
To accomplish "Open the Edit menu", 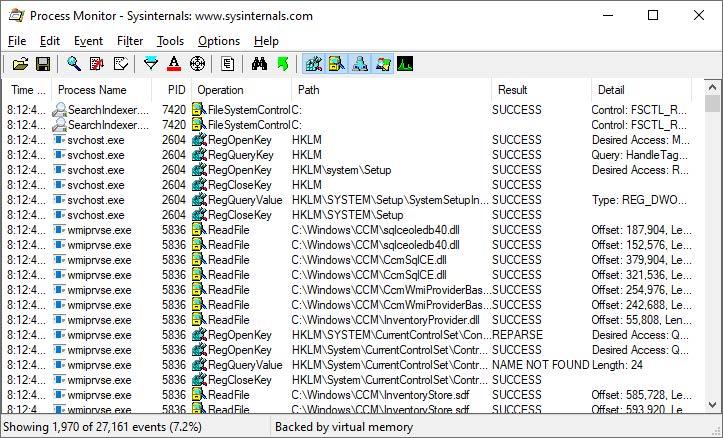I will [x=50, y=41].
